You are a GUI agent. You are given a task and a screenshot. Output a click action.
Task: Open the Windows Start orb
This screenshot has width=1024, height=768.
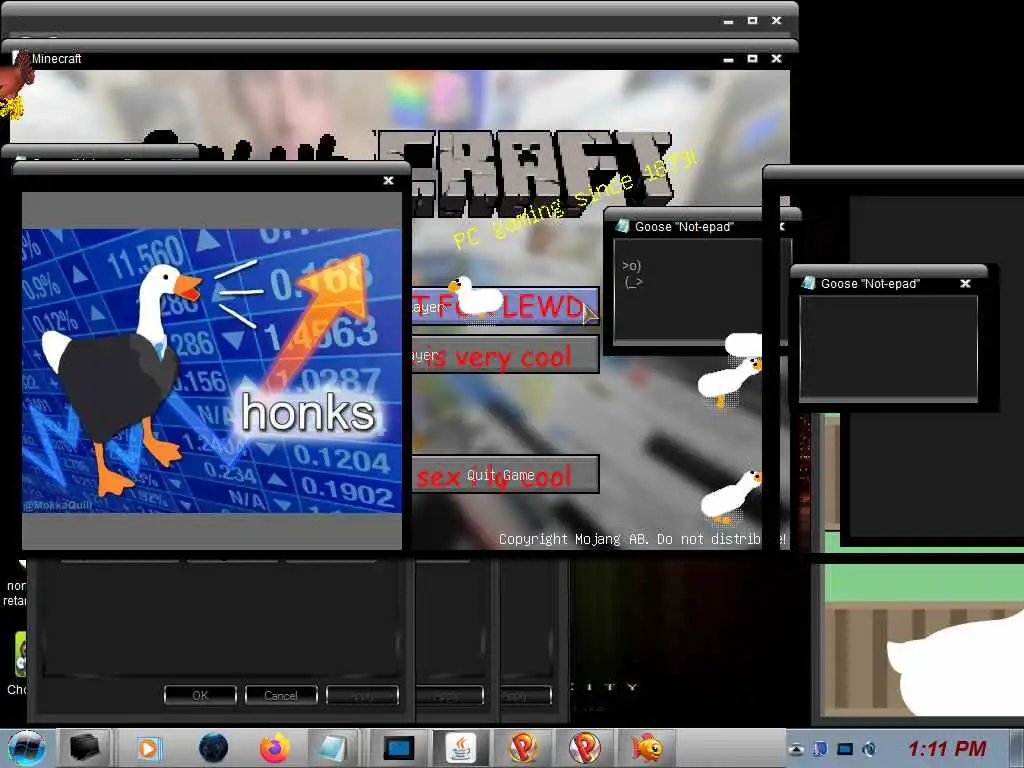coord(27,748)
